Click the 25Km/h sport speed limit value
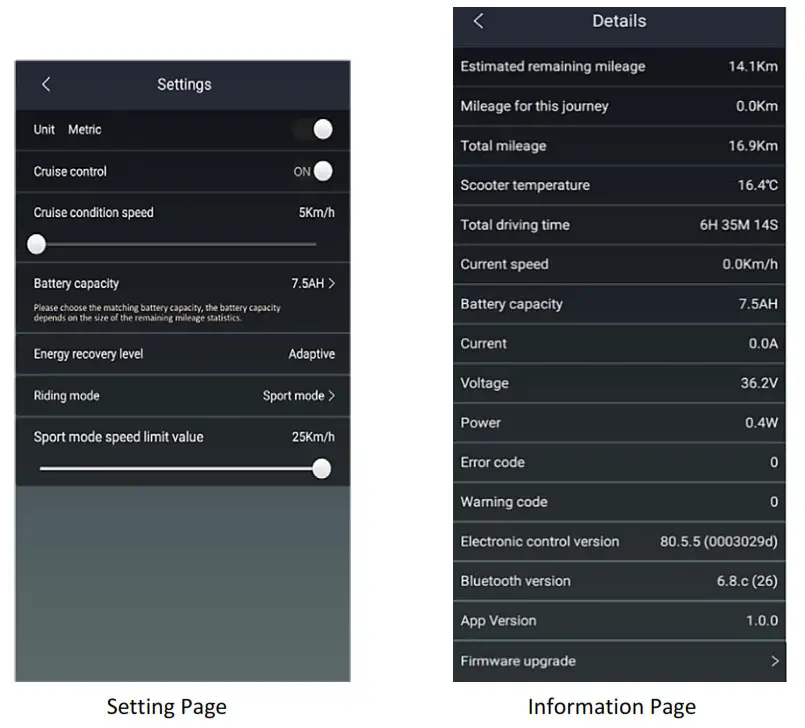The width and height of the screenshot is (805, 728). point(313,437)
